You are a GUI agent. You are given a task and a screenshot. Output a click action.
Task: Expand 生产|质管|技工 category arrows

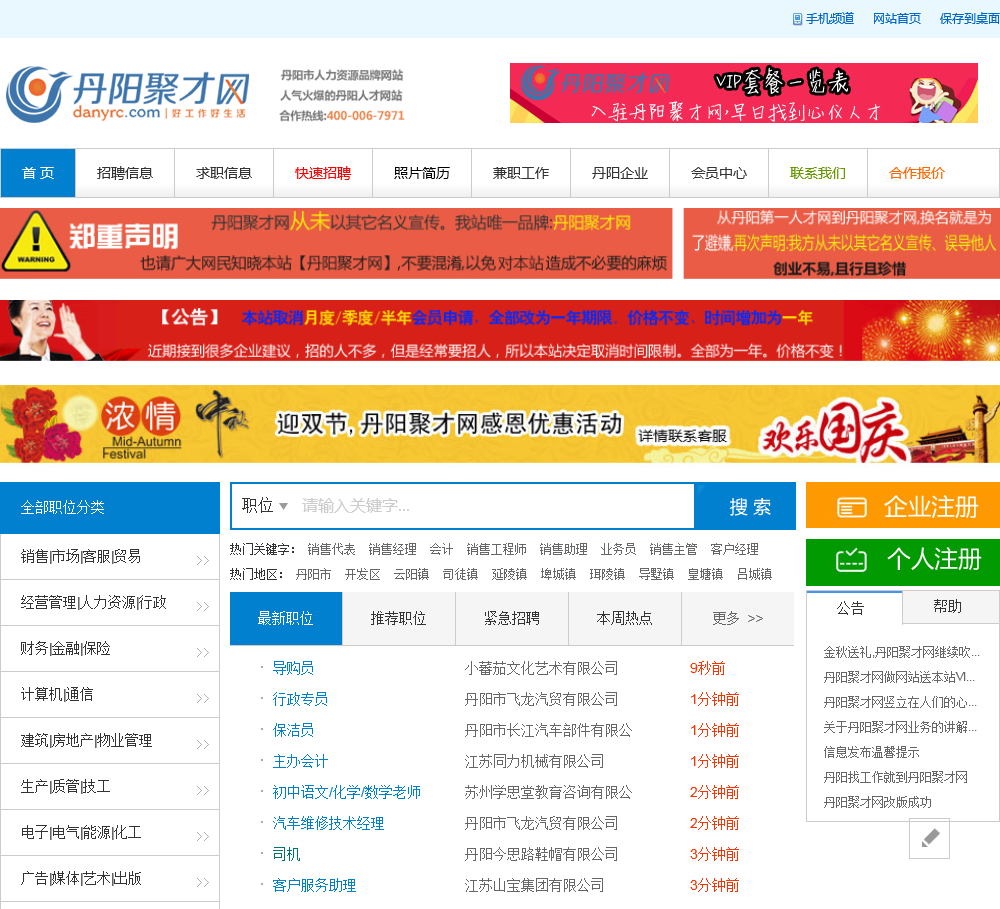click(x=203, y=790)
